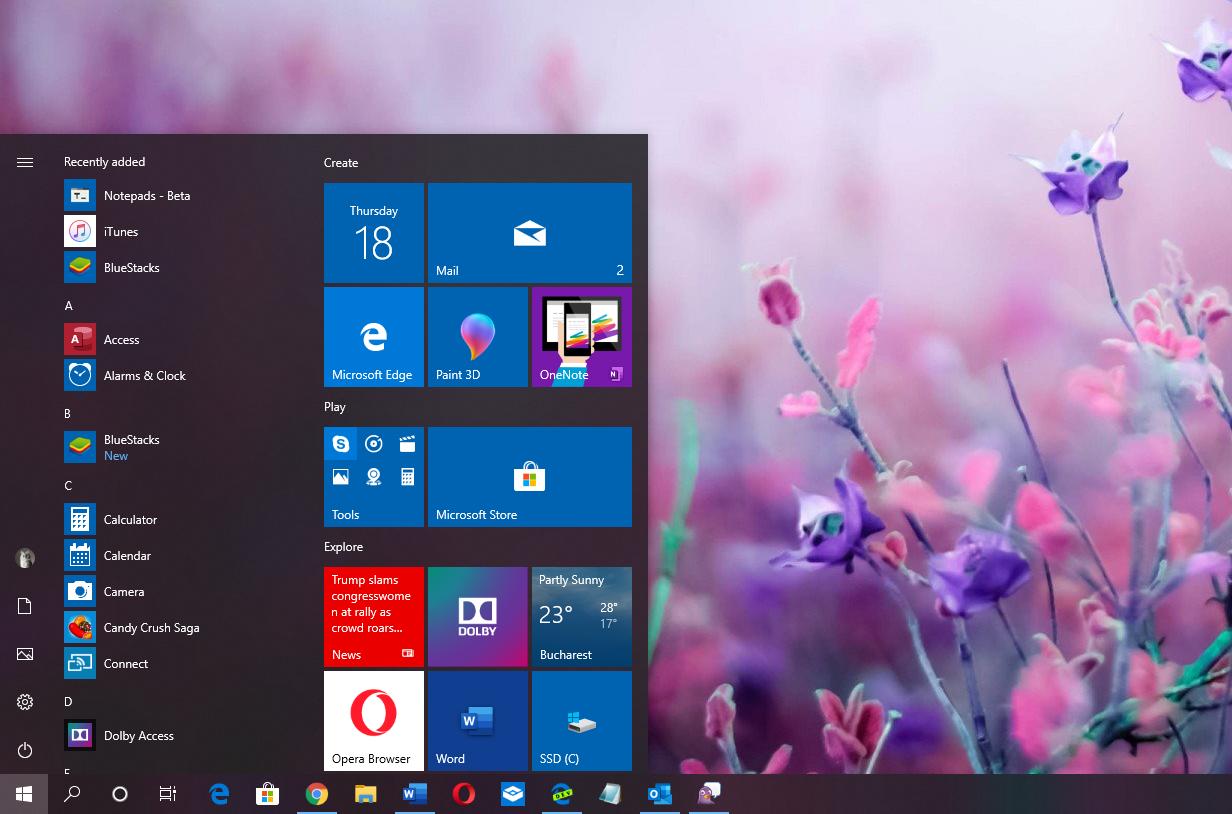The width and height of the screenshot is (1232, 814).
Task: Open the Word tile in Explore
Action: point(478,721)
